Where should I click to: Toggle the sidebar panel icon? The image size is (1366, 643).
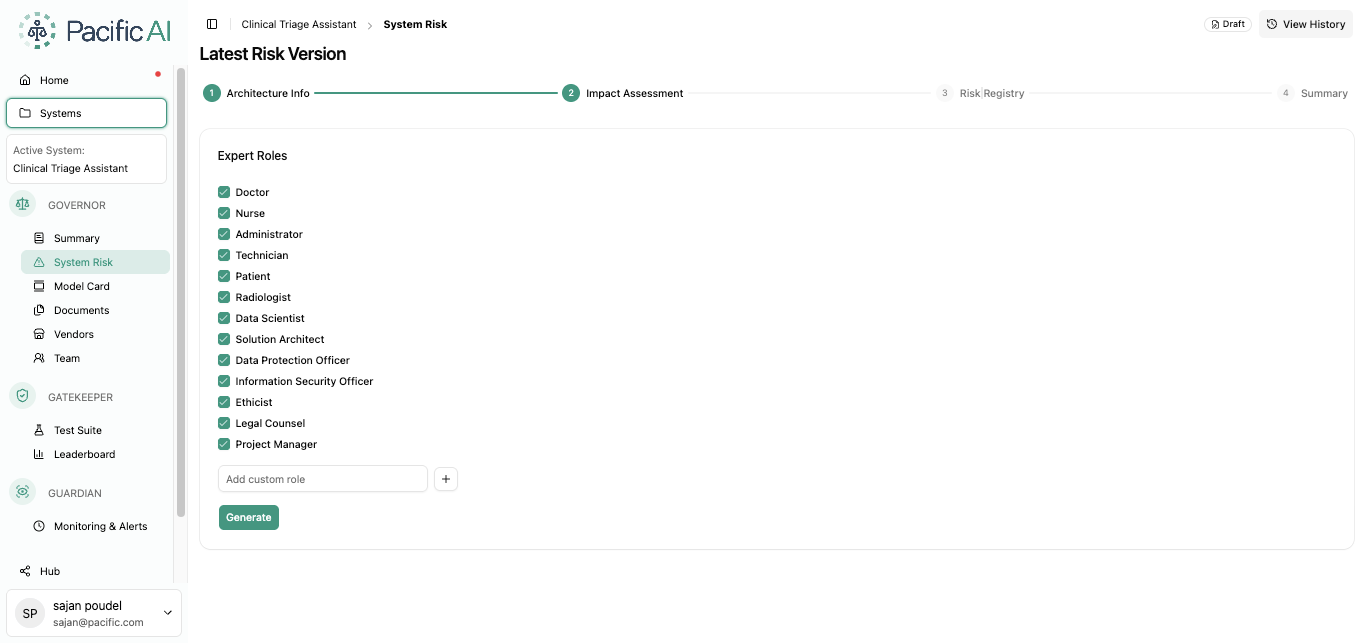pyautogui.click(x=212, y=24)
